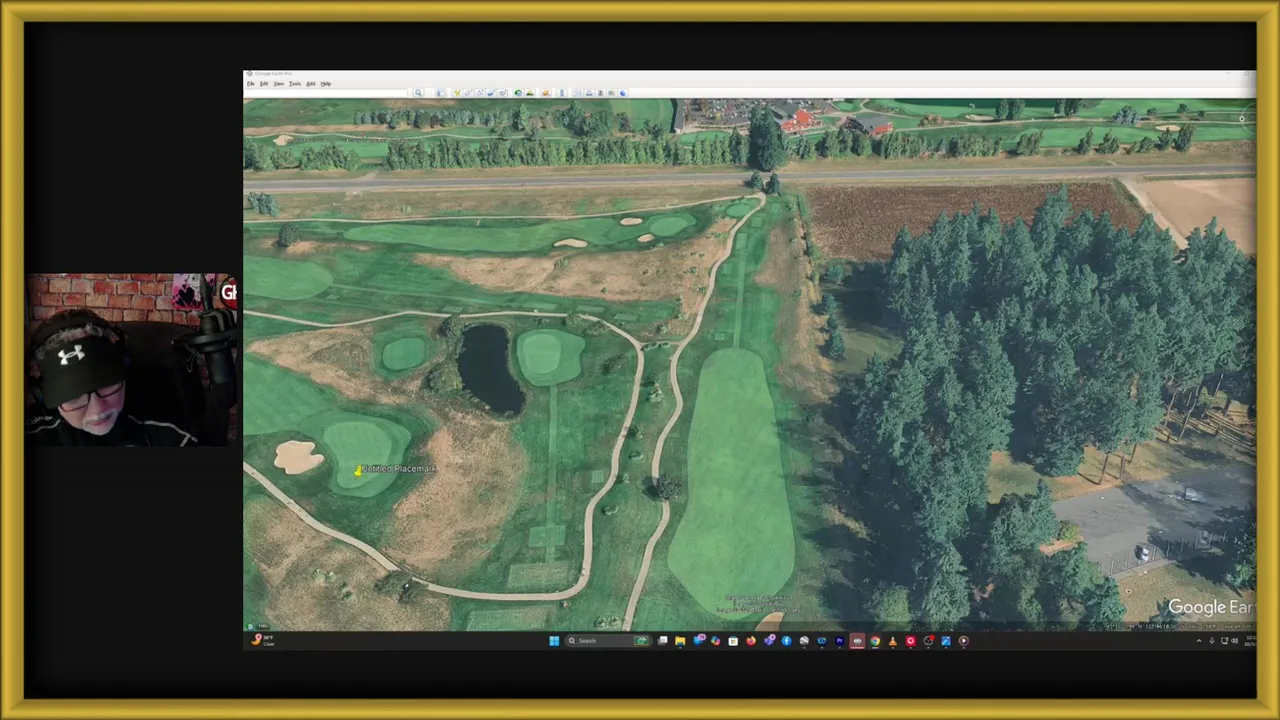
Task: Open VLC media player taskbar icon
Action: 893,641
